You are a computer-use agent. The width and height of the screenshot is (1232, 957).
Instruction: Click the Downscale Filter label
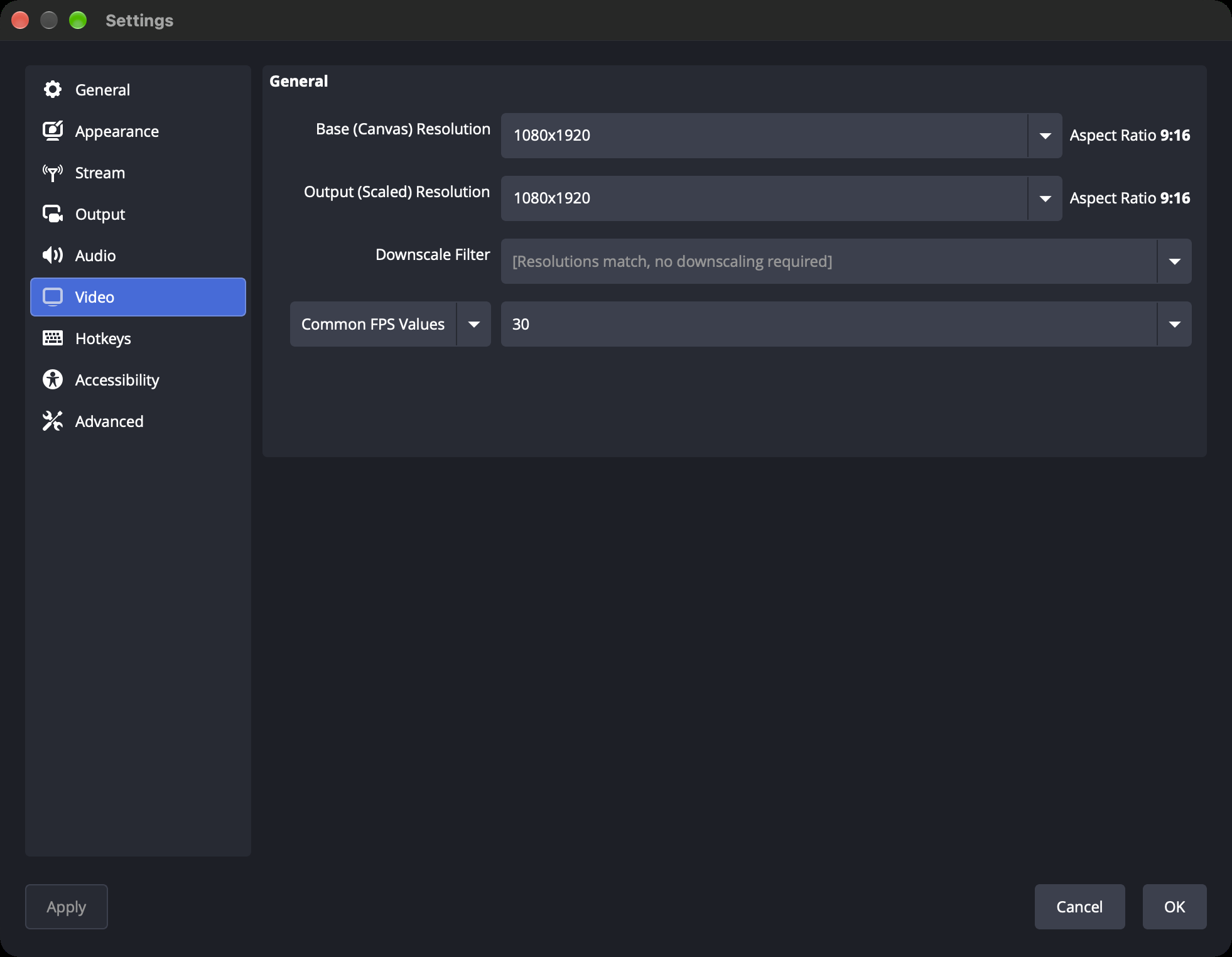pos(433,255)
